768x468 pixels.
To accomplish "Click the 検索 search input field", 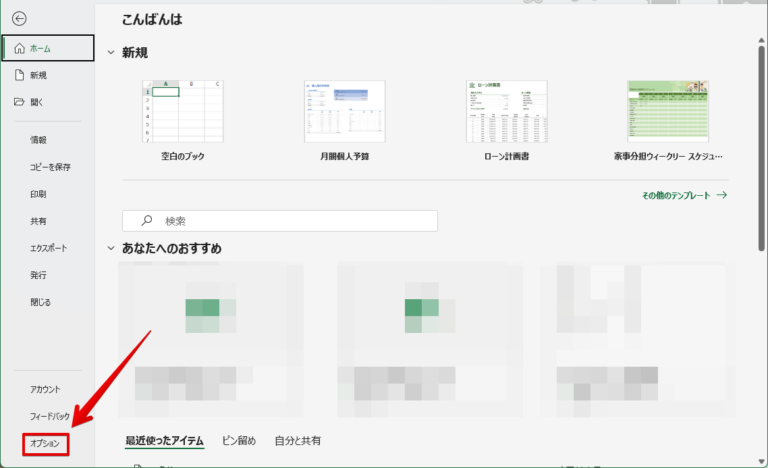I will 290,220.
